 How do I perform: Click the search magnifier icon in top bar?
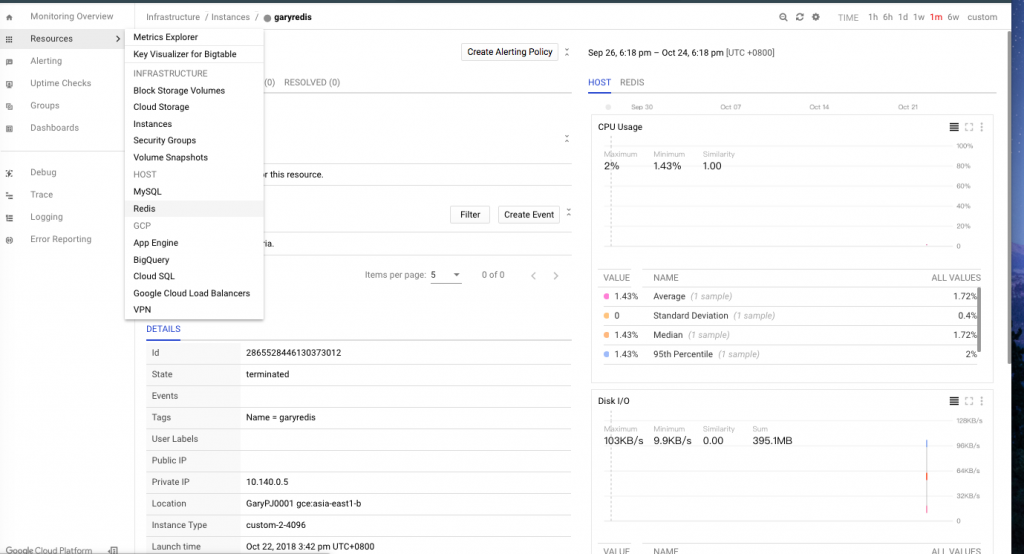(x=783, y=17)
